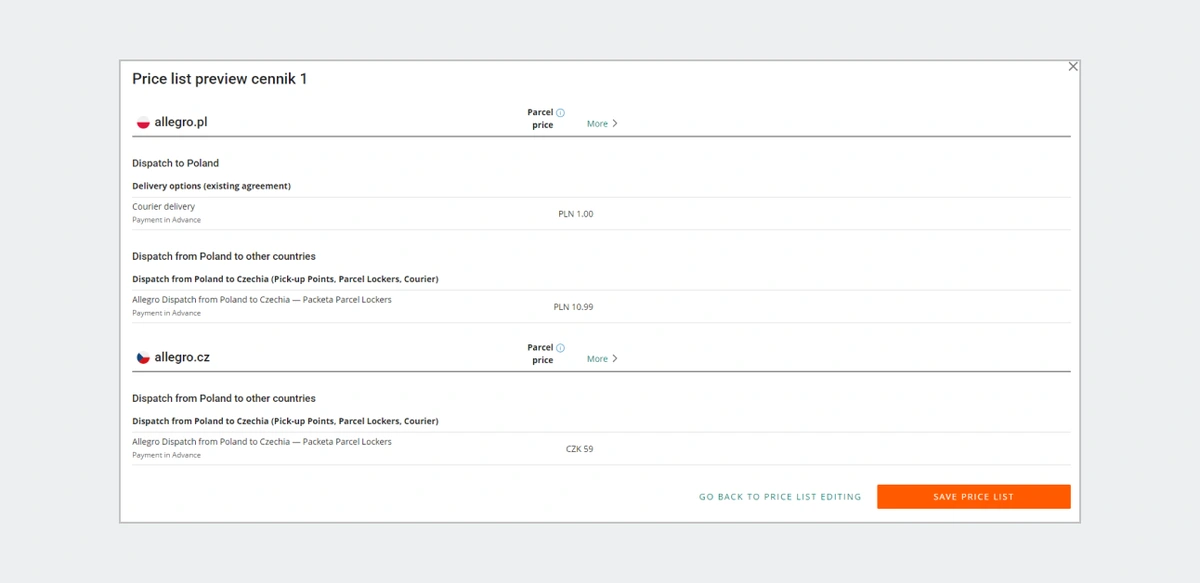Click the info icon next to allegro.cz Parcel price
This screenshot has width=1200, height=583.
[x=561, y=348]
